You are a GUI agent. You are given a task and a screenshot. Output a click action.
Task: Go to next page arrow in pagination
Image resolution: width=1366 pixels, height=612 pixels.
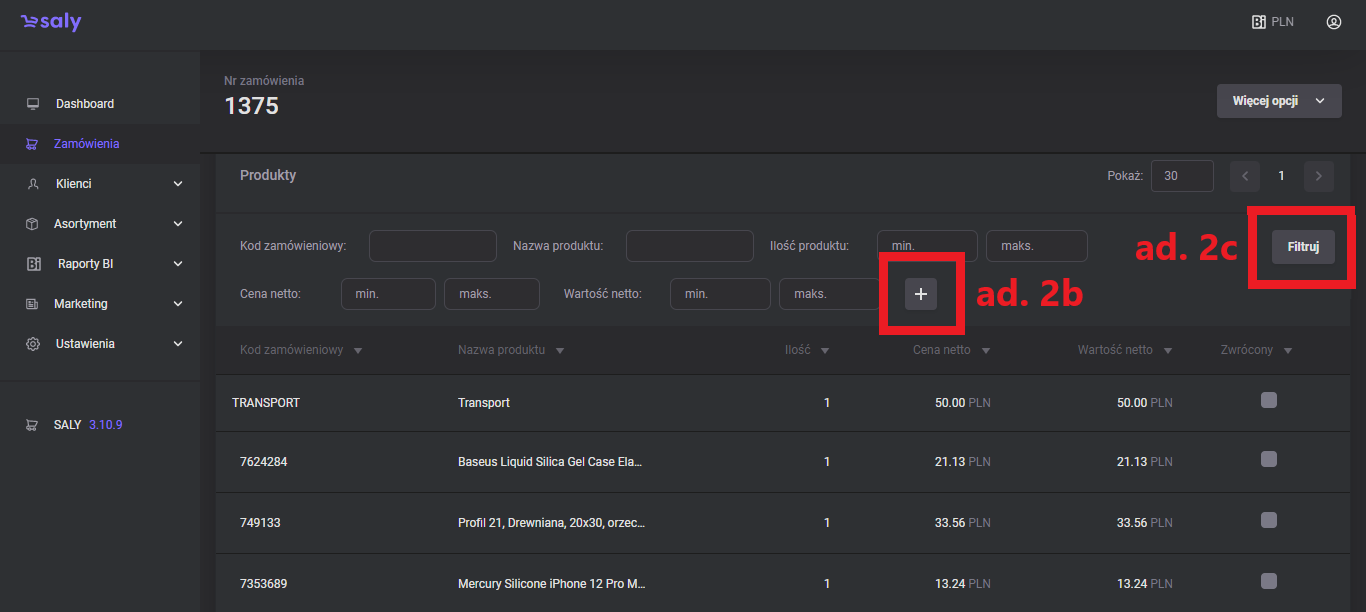click(x=1319, y=176)
